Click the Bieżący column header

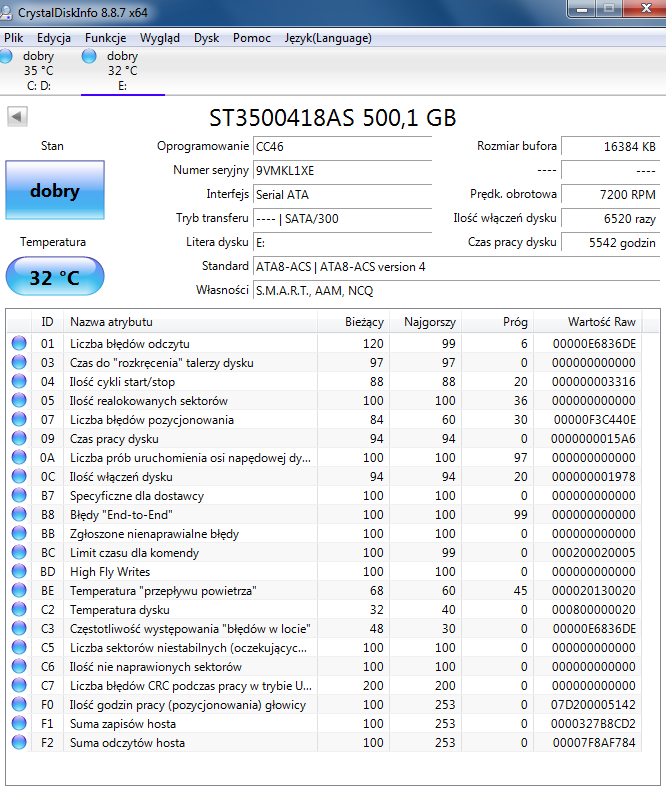(x=354, y=322)
